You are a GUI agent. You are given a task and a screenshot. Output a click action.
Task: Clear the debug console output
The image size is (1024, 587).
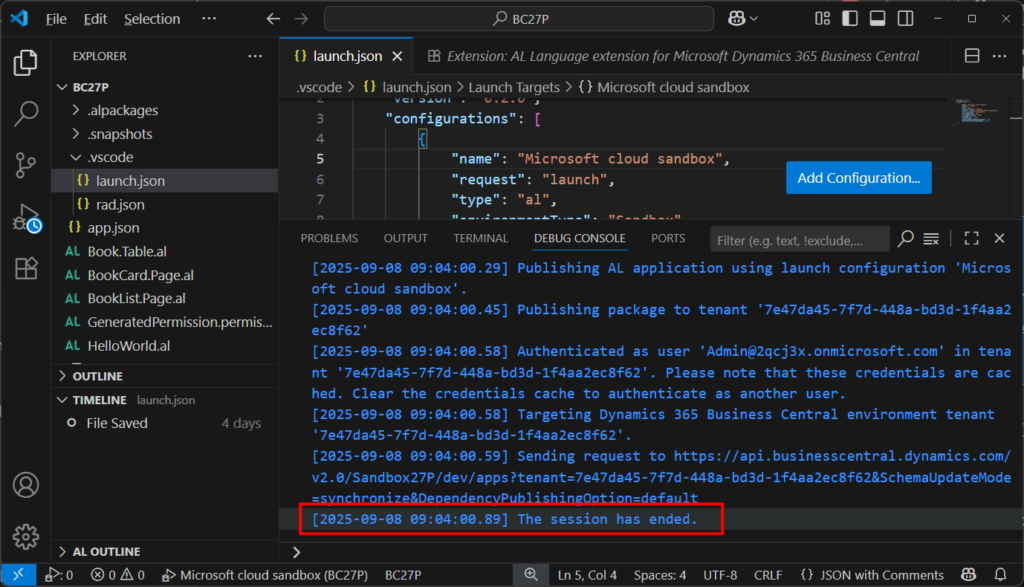pyautogui.click(x=931, y=239)
